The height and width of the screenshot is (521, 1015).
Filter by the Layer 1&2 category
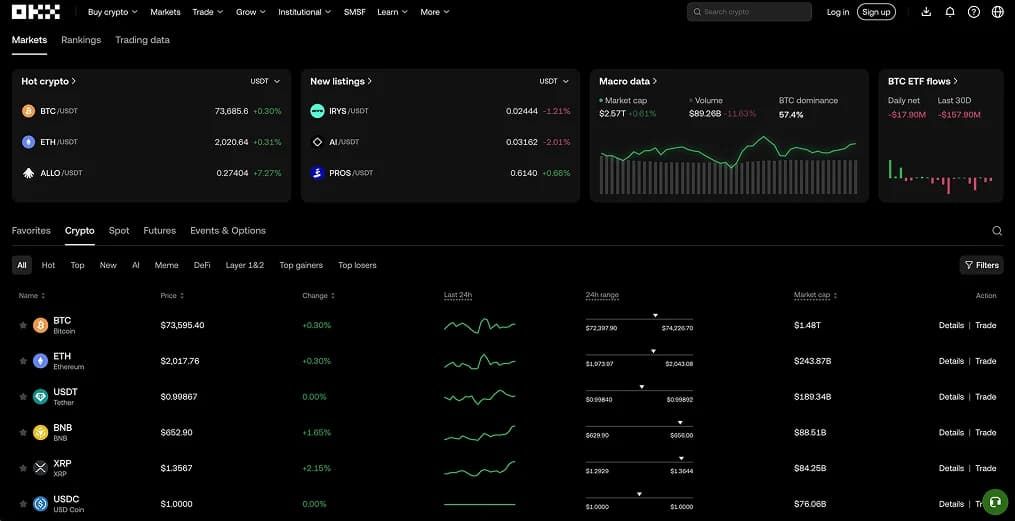click(x=245, y=265)
